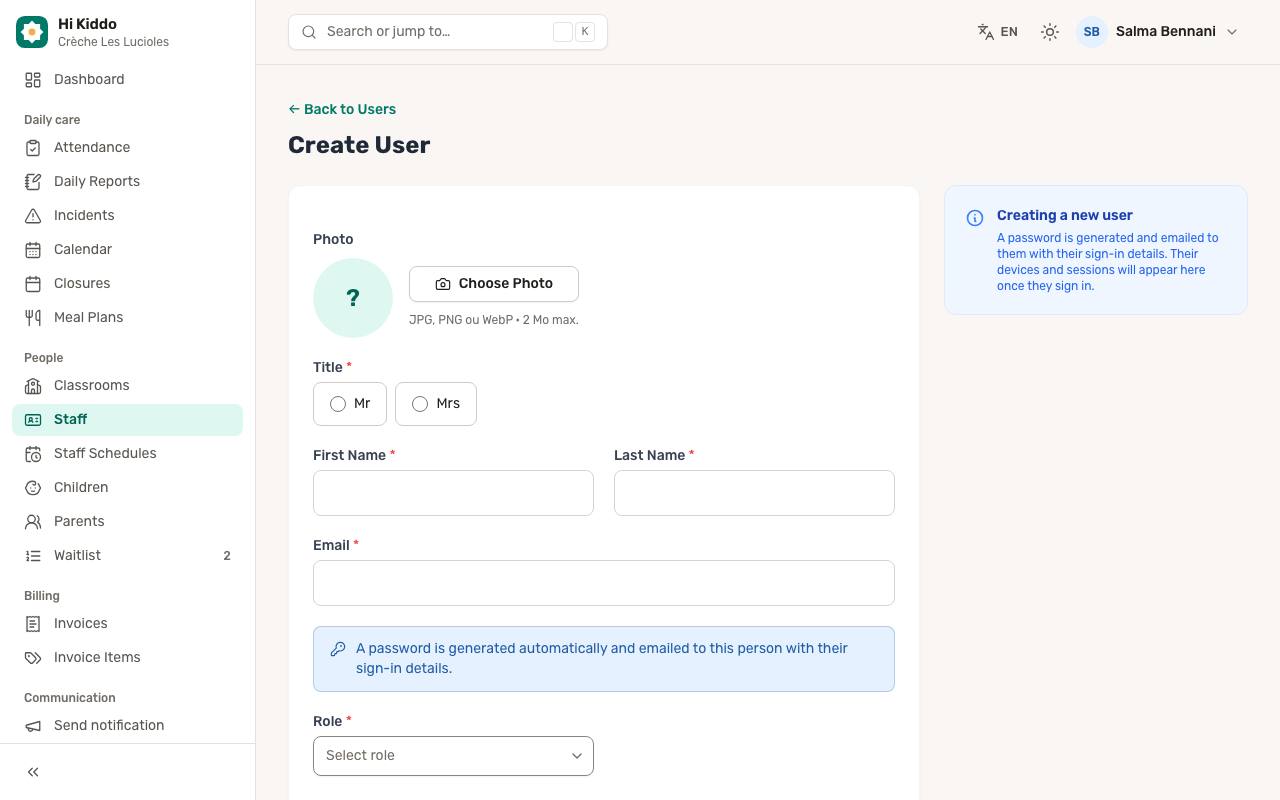Click the Invoice Items tag icon
The width and height of the screenshot is (1280, 800).
tap(33, 657)
